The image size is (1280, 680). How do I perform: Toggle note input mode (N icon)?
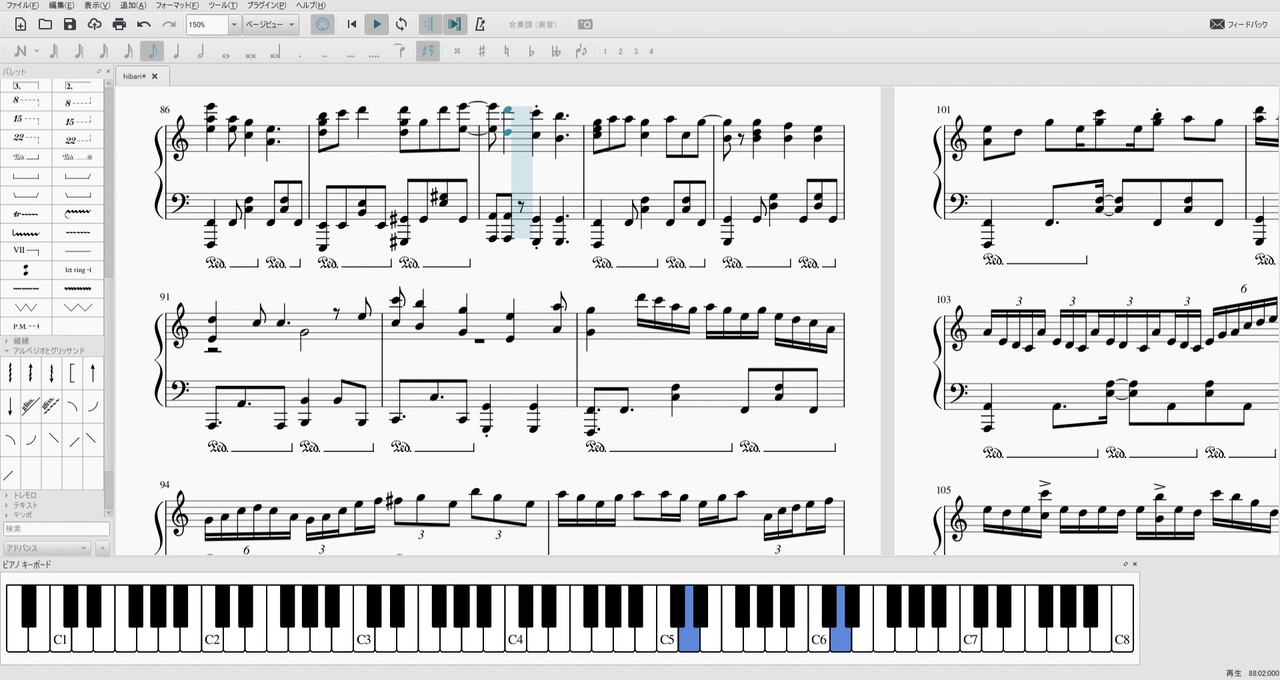tap(20, 51)
